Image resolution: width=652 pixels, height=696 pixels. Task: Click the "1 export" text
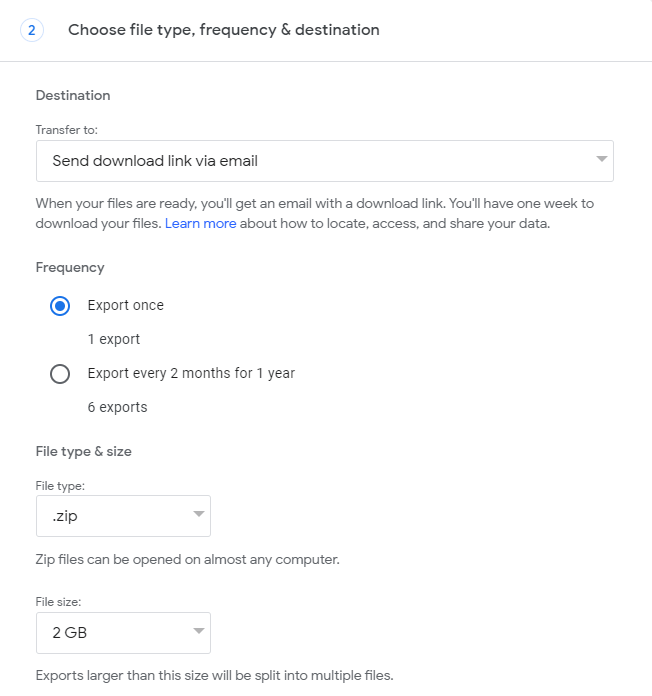tap(114, 339)
